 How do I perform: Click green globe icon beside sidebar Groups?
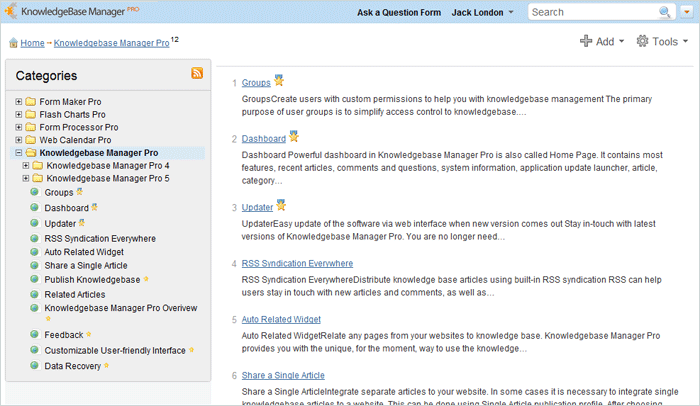(x=34, y=192)
